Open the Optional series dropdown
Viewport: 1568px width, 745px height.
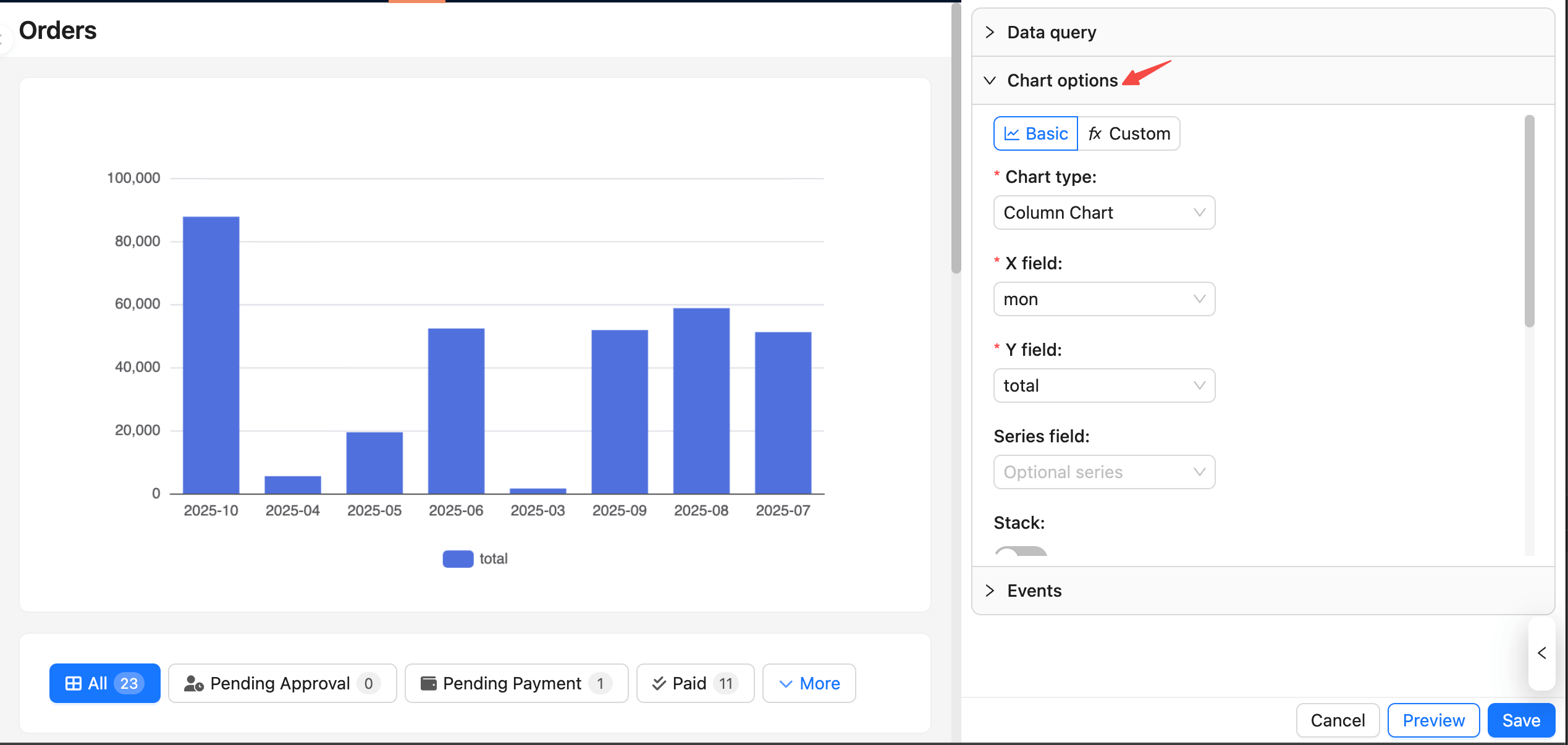[1103, 472]
